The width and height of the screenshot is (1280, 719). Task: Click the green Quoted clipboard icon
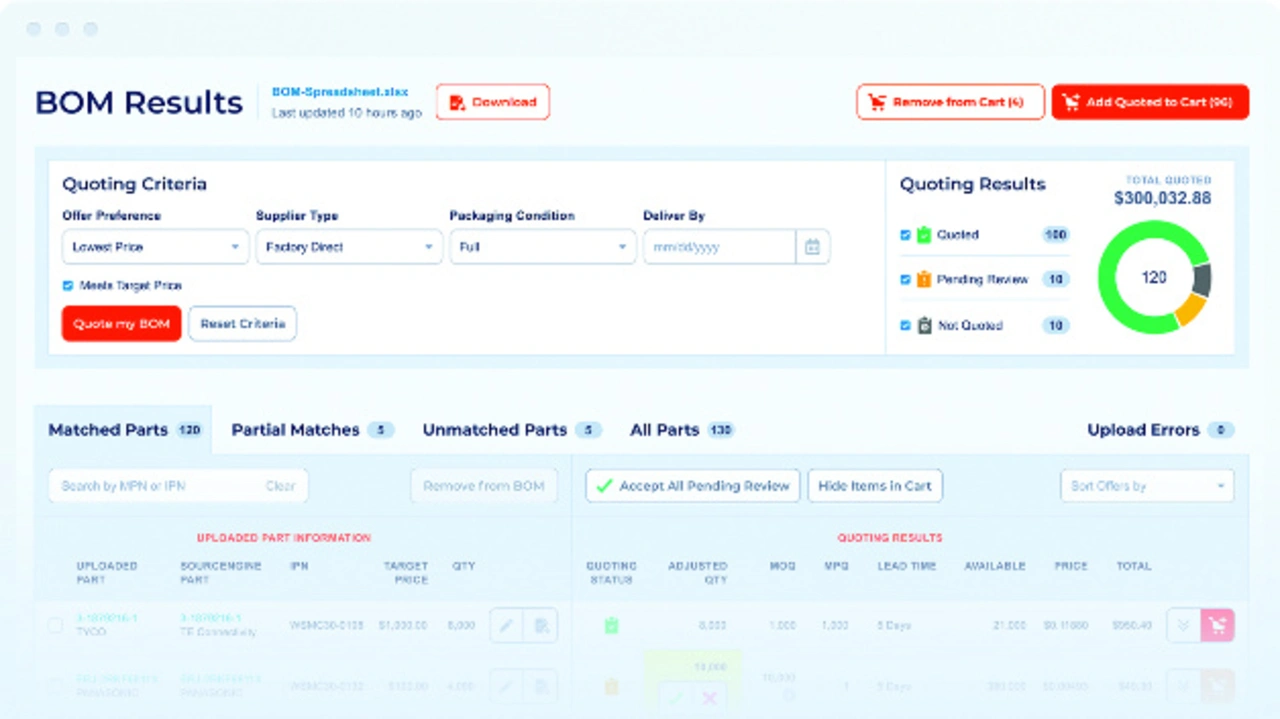click(924, 235)
